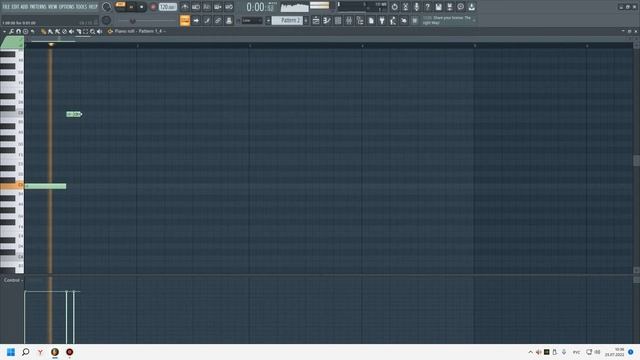Screen dimensions: 640x360
Task: Open piano roll options menu arrow
Action: click(4, 31)
